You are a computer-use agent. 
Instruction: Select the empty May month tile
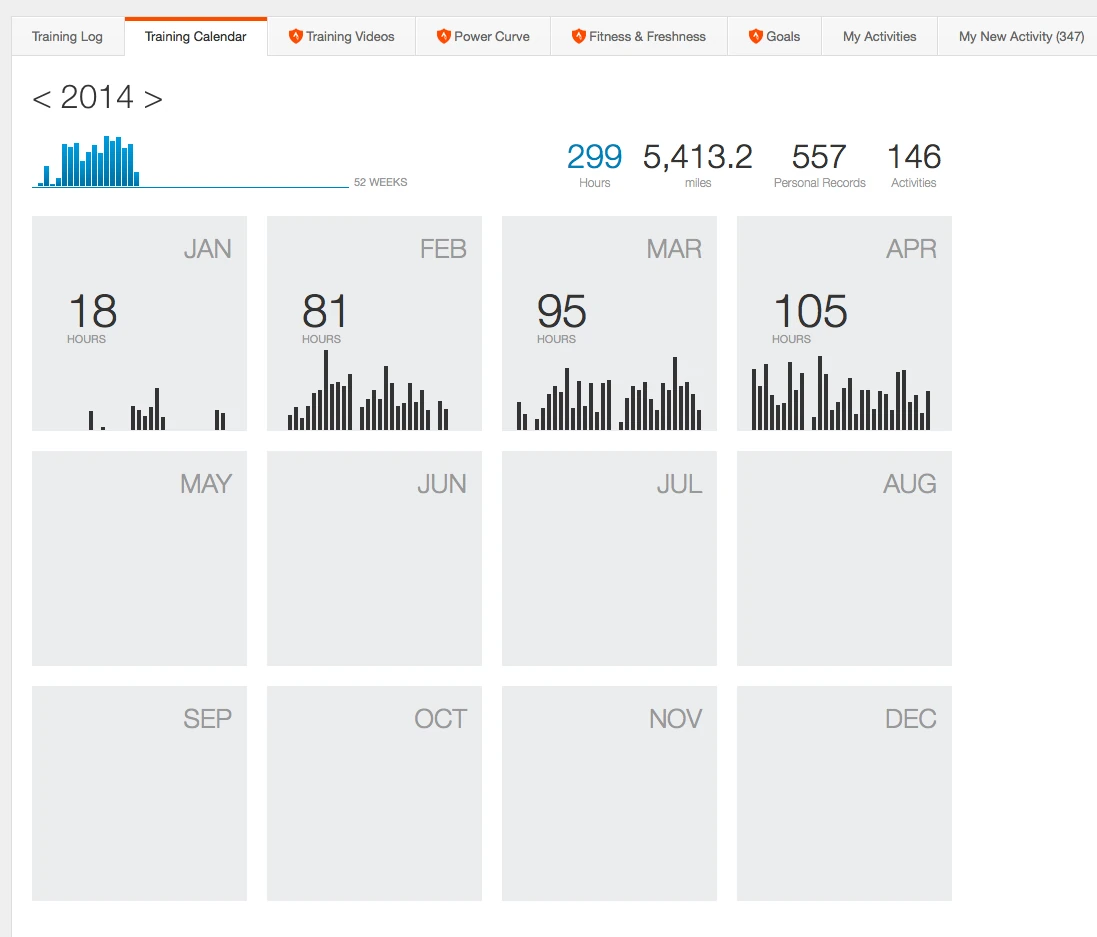click(x=139, y=558)
